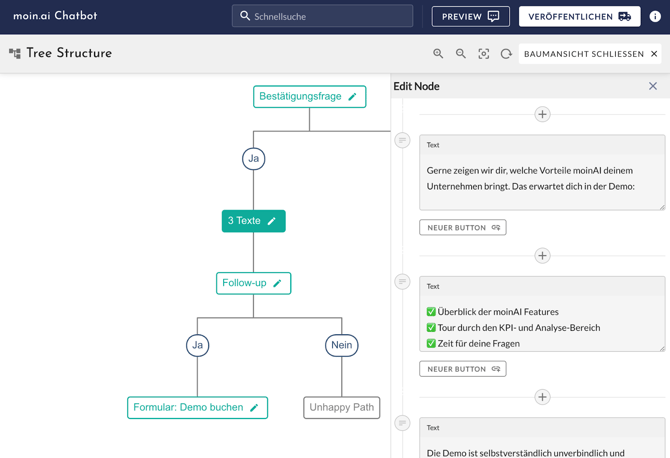This screenshot has width=670, height=458.
Task: Focus the Schnellsuche search field
Action: (330, 16)
